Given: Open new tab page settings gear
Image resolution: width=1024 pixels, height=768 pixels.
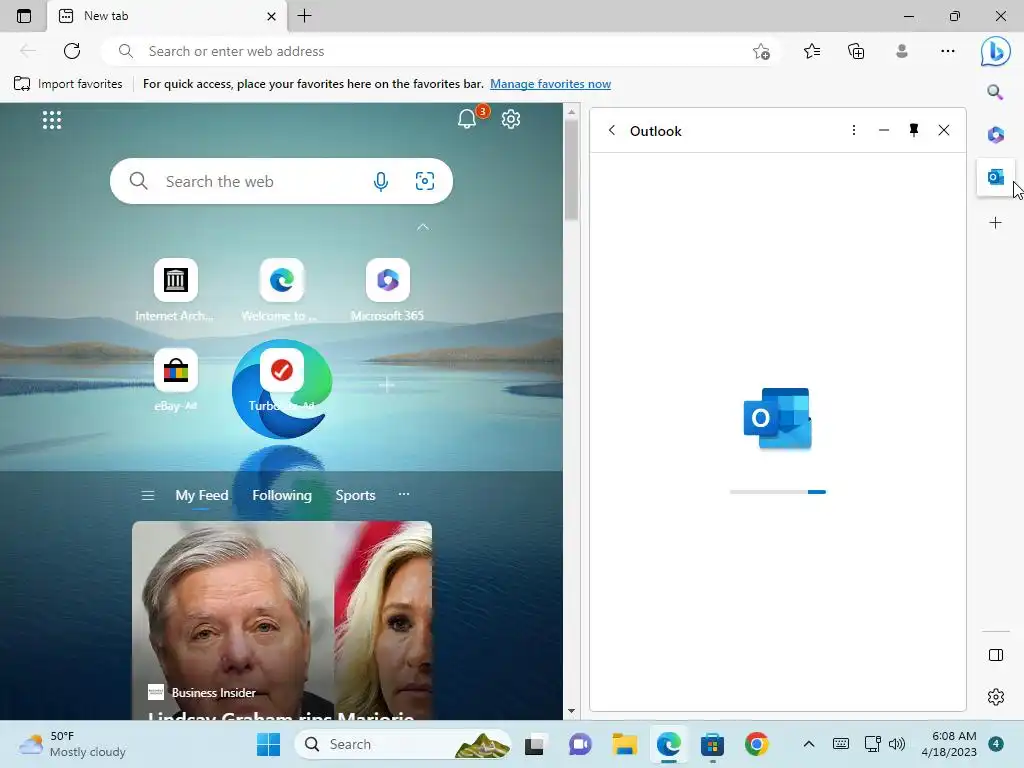Looking at the screenshot, I should (511, 119).
